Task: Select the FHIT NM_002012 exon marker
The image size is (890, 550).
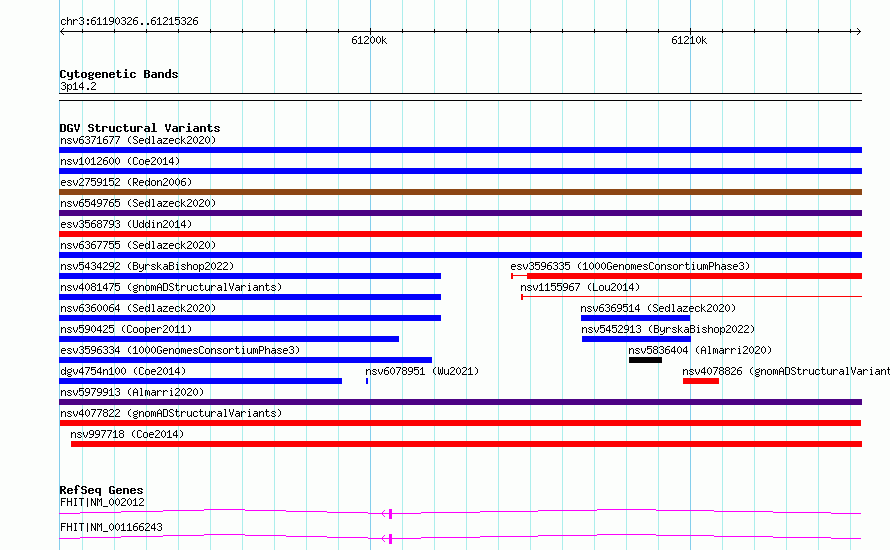Action: click(391, 514)
